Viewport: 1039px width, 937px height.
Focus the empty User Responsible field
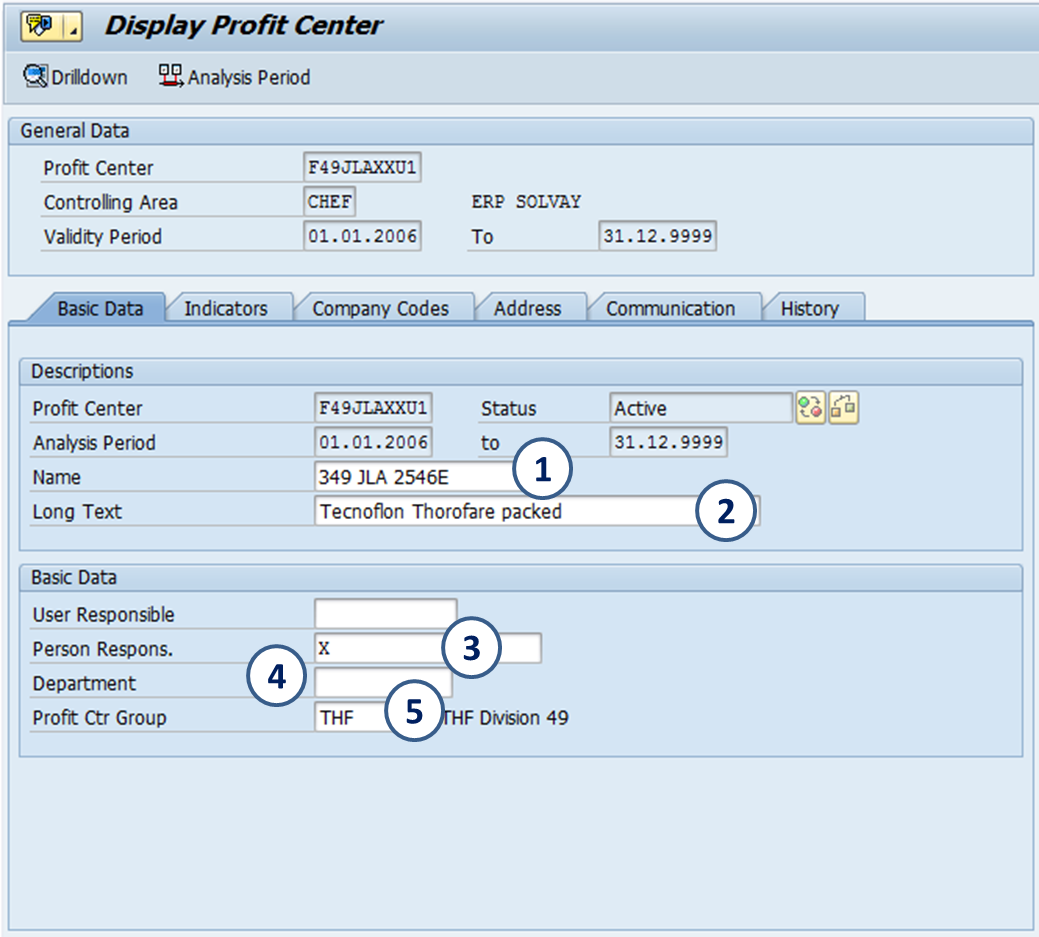point(385,614)
